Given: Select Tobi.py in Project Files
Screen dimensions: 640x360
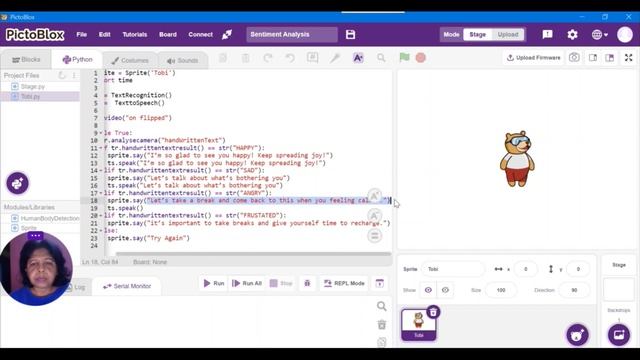Looking at the screenshot, I should pyautogui.click(x=40, y=97).
